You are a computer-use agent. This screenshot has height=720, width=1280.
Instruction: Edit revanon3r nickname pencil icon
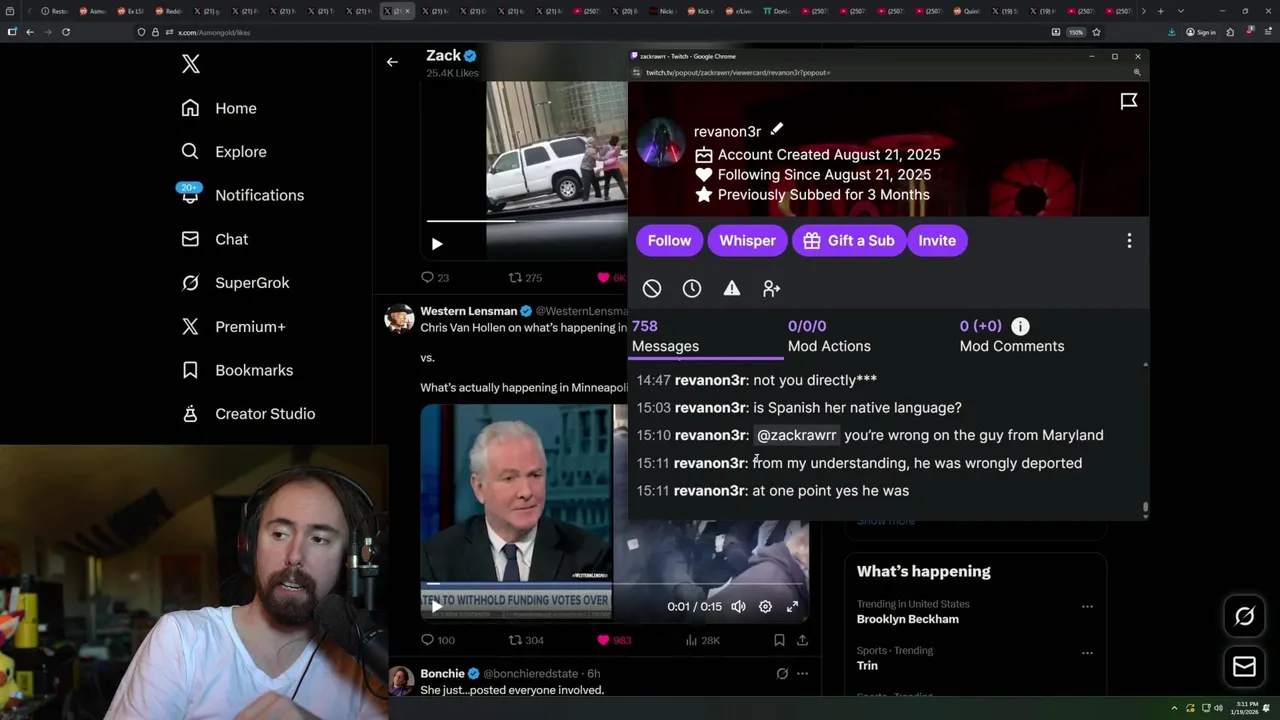[x=777, y=129]
